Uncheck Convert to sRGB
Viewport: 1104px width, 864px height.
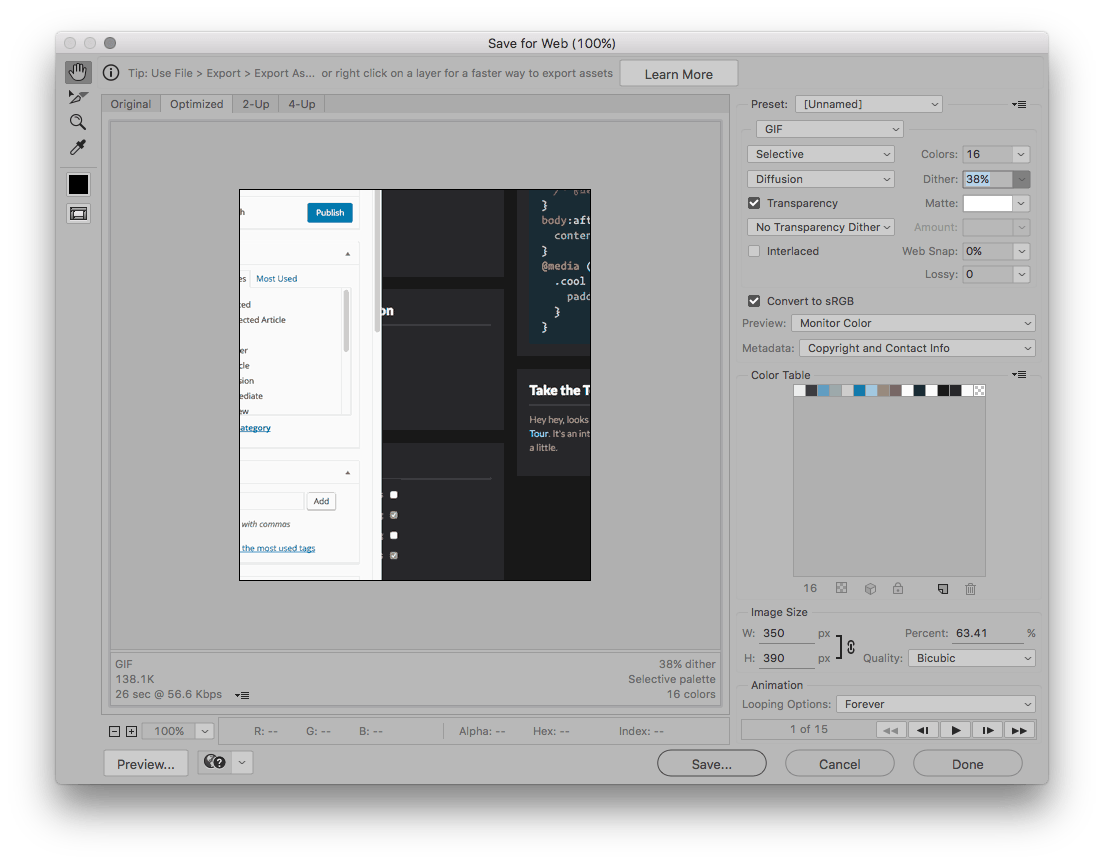754,301
